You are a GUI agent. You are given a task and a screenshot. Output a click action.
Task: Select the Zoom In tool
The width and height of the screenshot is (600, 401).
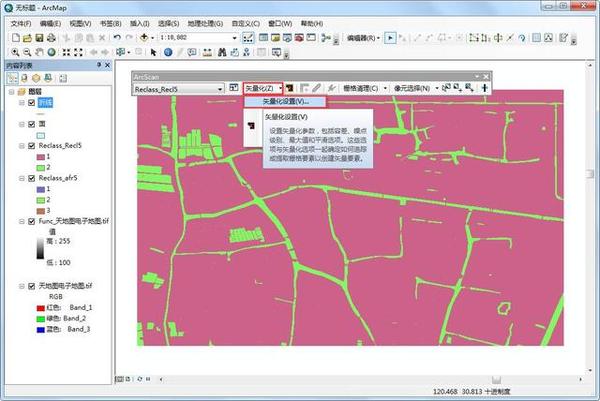click(x=15, y=52)
